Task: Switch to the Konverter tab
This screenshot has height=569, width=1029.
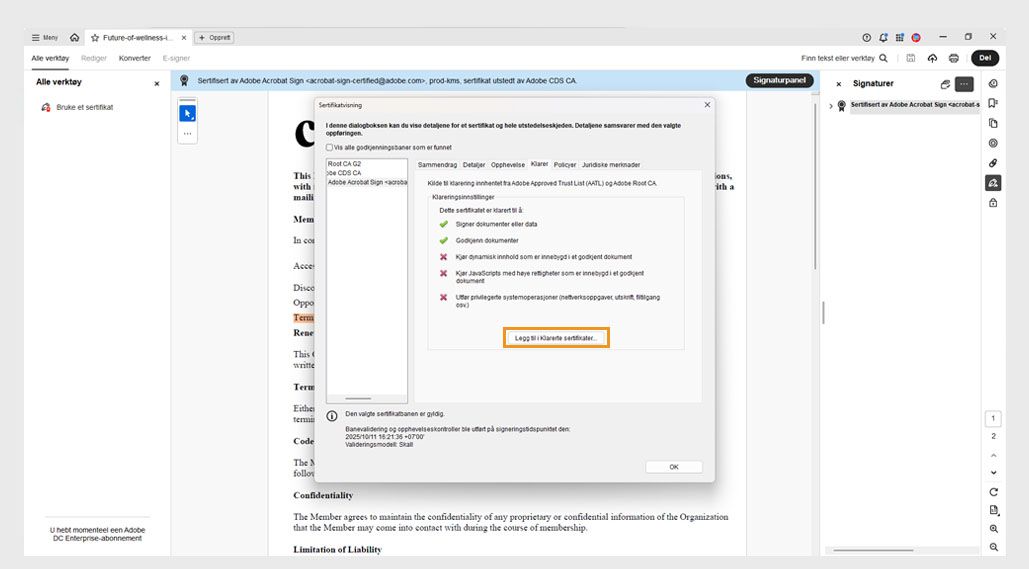Action: pos(135,58)
